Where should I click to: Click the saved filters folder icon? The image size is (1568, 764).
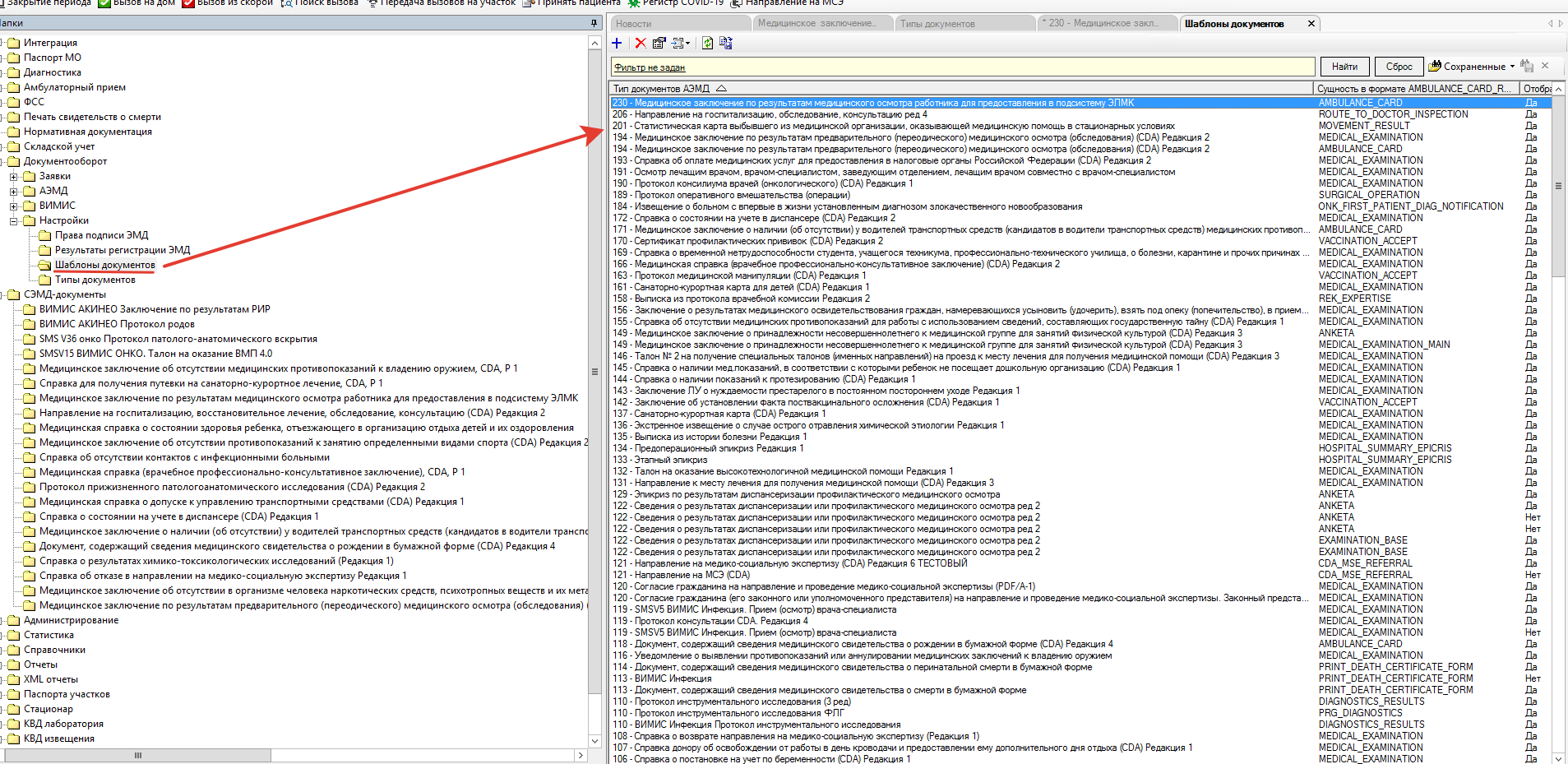(1435, 66)
